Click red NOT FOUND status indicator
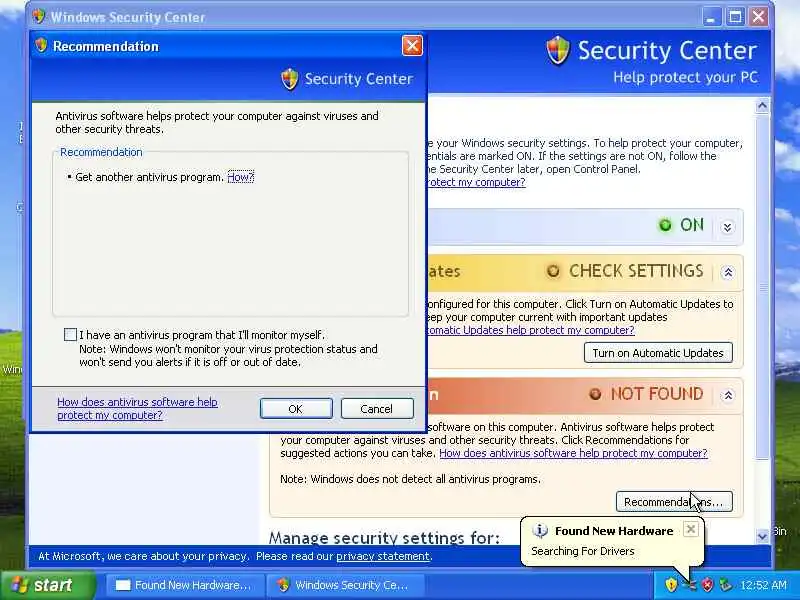This screenshot has width=800, height=600. tap(595, 394)
